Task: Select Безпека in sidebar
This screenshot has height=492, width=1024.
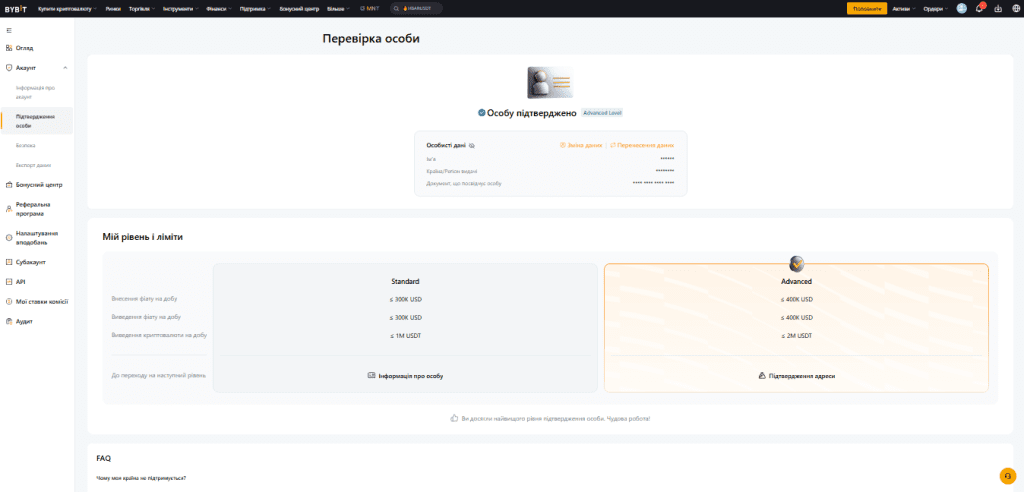Action: coord(25,145)
